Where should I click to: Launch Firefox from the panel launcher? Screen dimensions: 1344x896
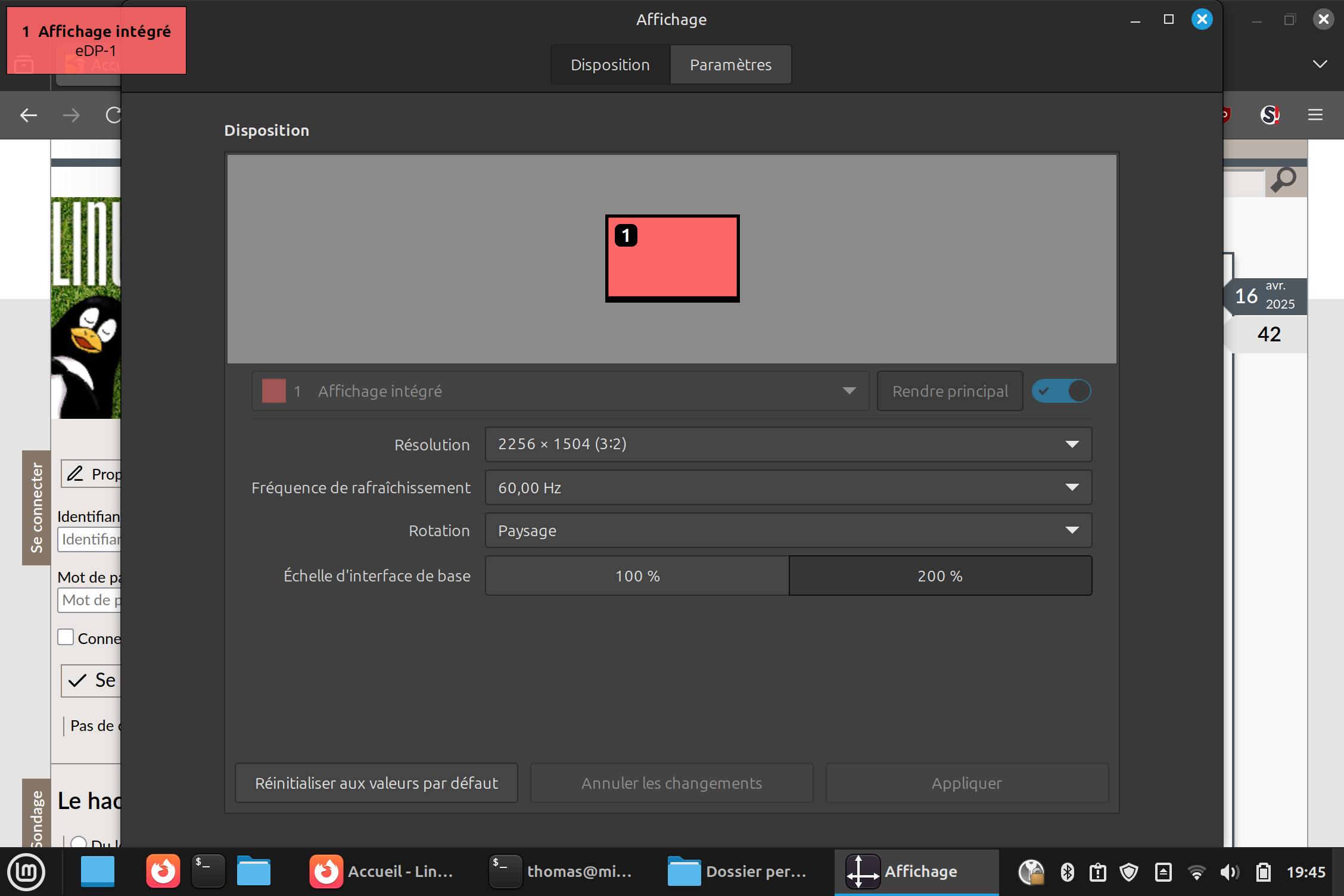pos(163,872)
